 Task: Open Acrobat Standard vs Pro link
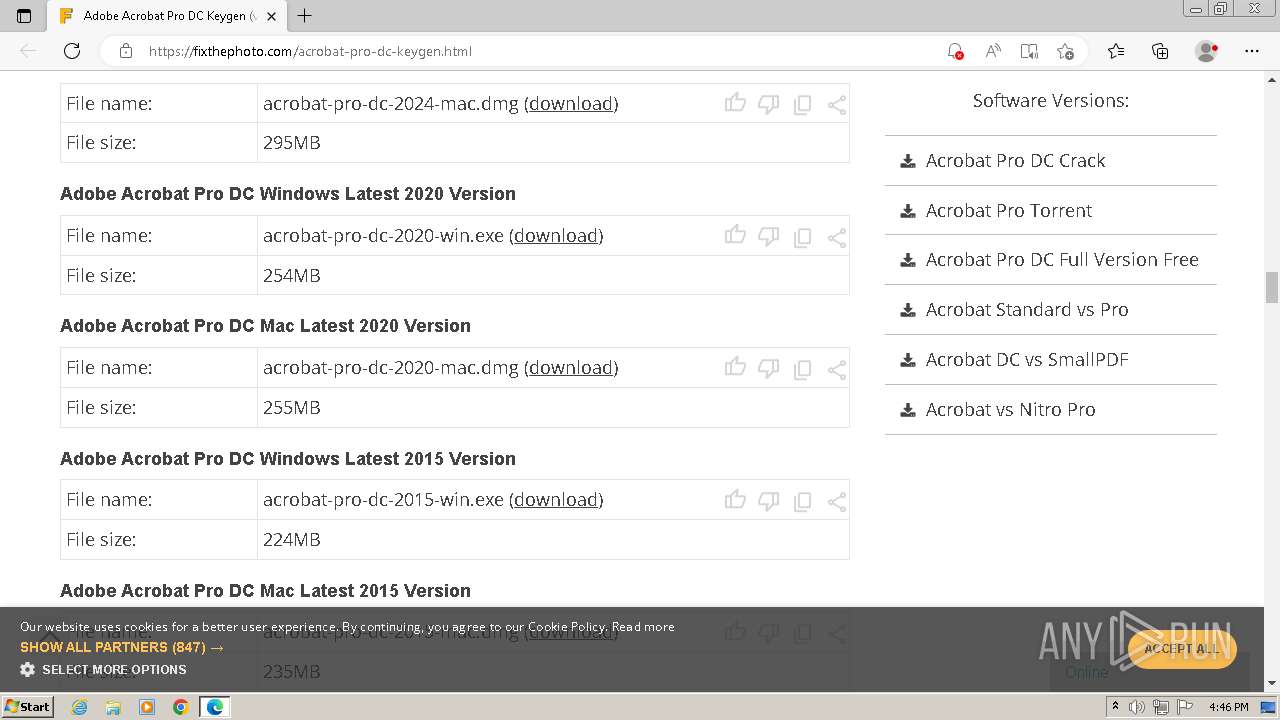[x=1027, y=309]
